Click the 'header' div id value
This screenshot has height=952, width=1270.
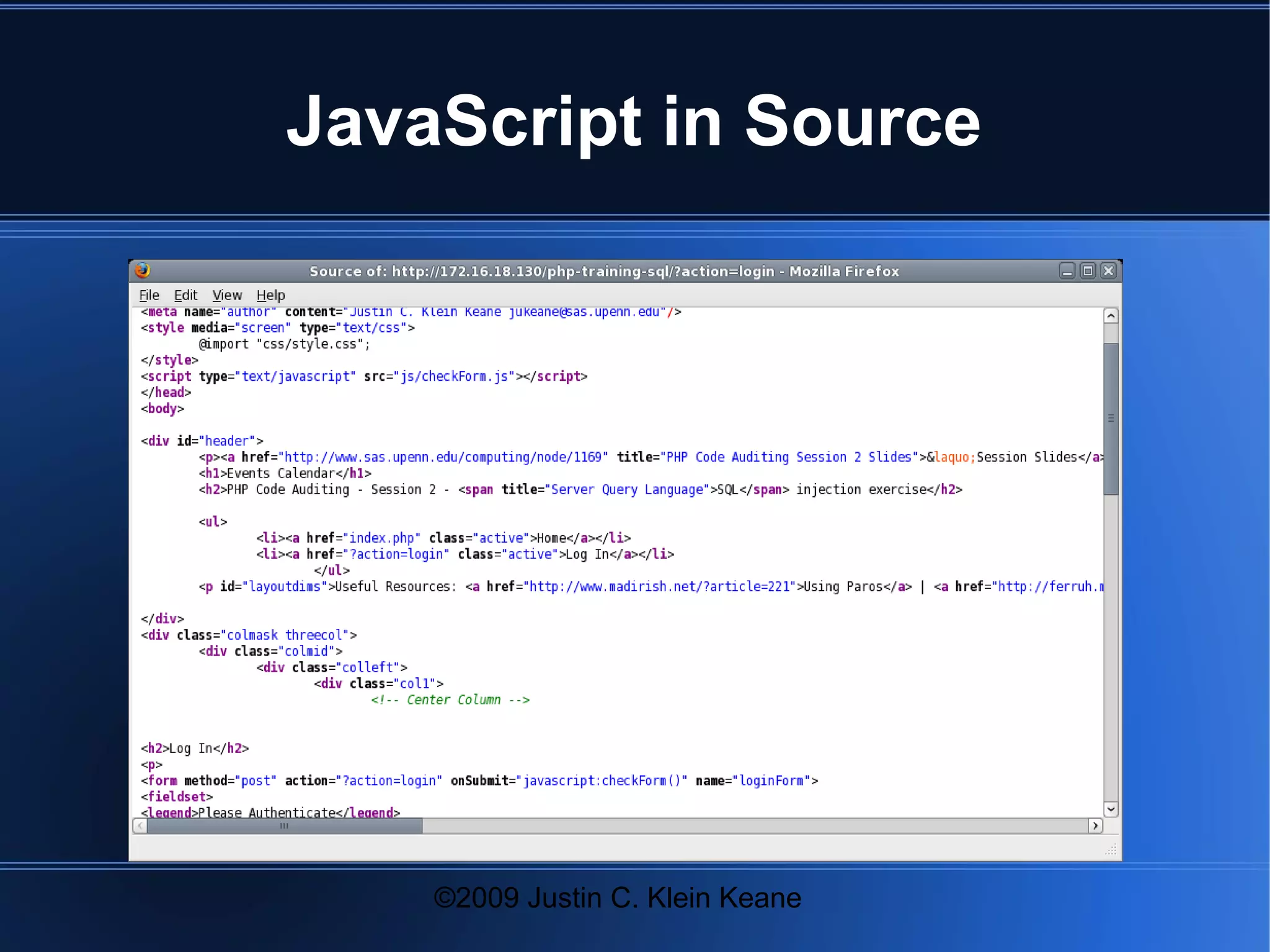click(227, 441)
